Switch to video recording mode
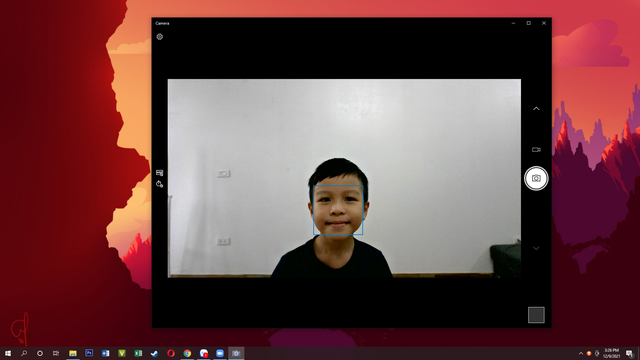 536,150
